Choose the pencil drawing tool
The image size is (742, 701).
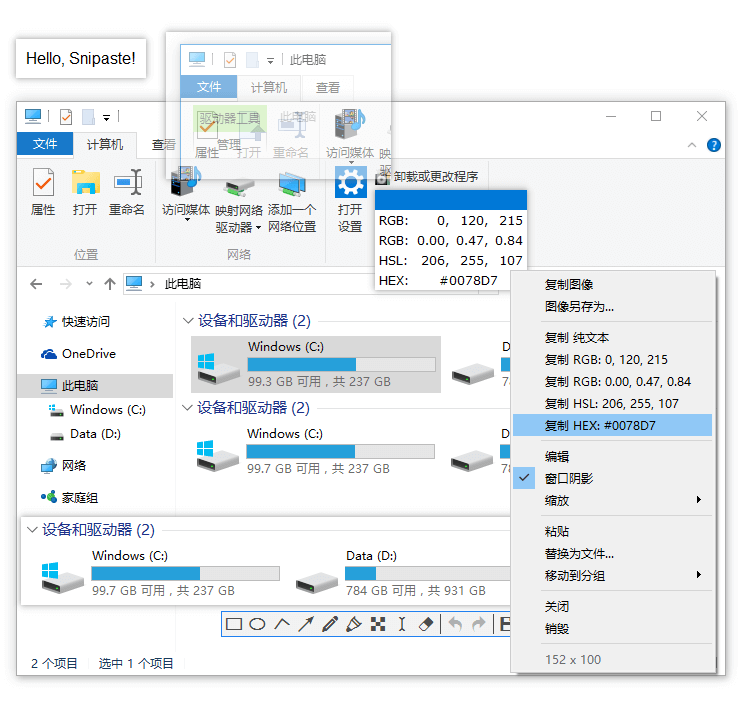click(x=330, y=624)
